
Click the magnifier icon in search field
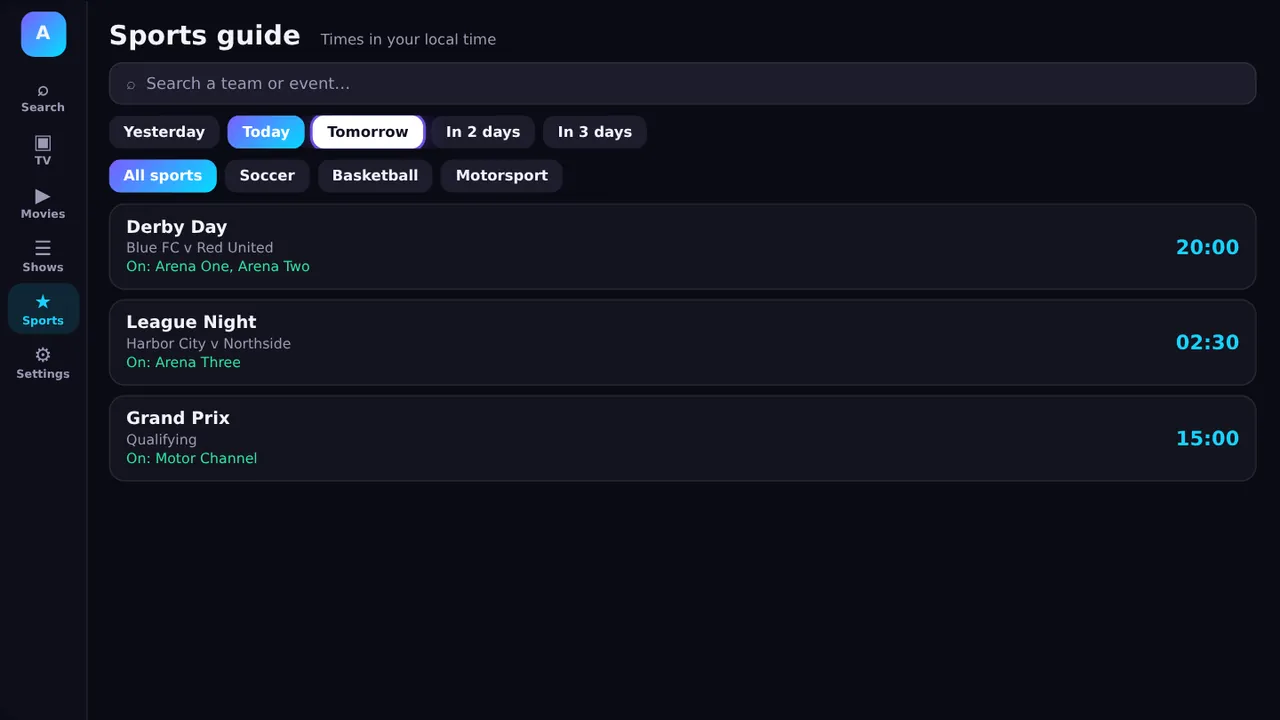pos(131,84)
